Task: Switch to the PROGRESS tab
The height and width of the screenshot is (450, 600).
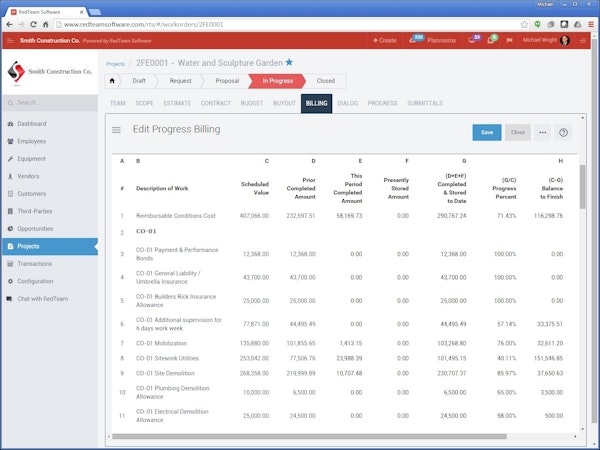Action: coord(382,103)
